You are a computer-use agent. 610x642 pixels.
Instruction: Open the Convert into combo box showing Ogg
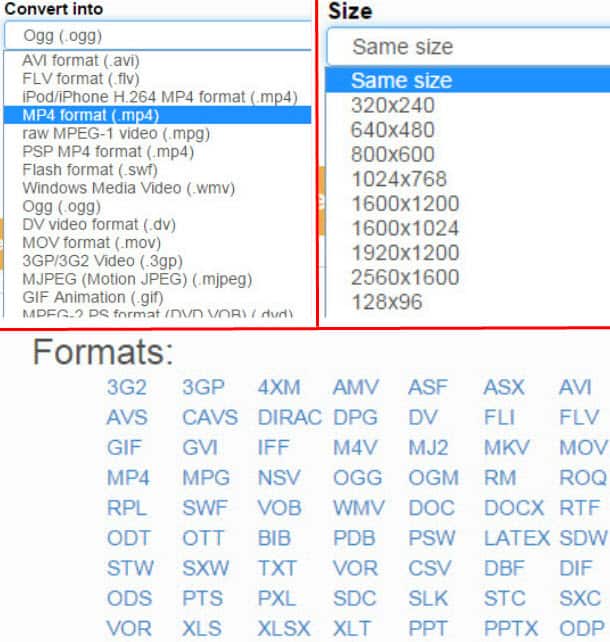click(x=158, y=36)
